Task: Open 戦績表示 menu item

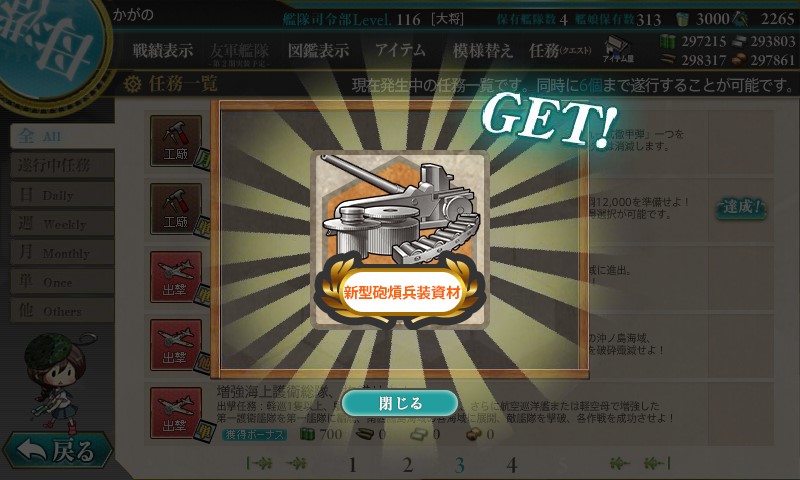Action: click(163, 50)
